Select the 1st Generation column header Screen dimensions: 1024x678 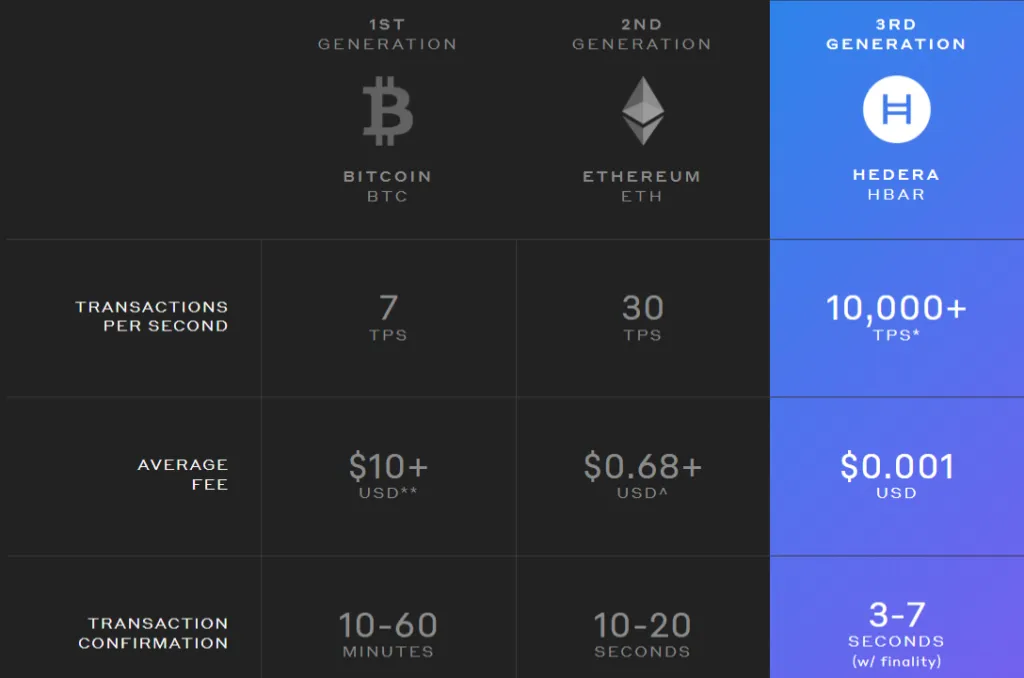[x=387, y=34]
